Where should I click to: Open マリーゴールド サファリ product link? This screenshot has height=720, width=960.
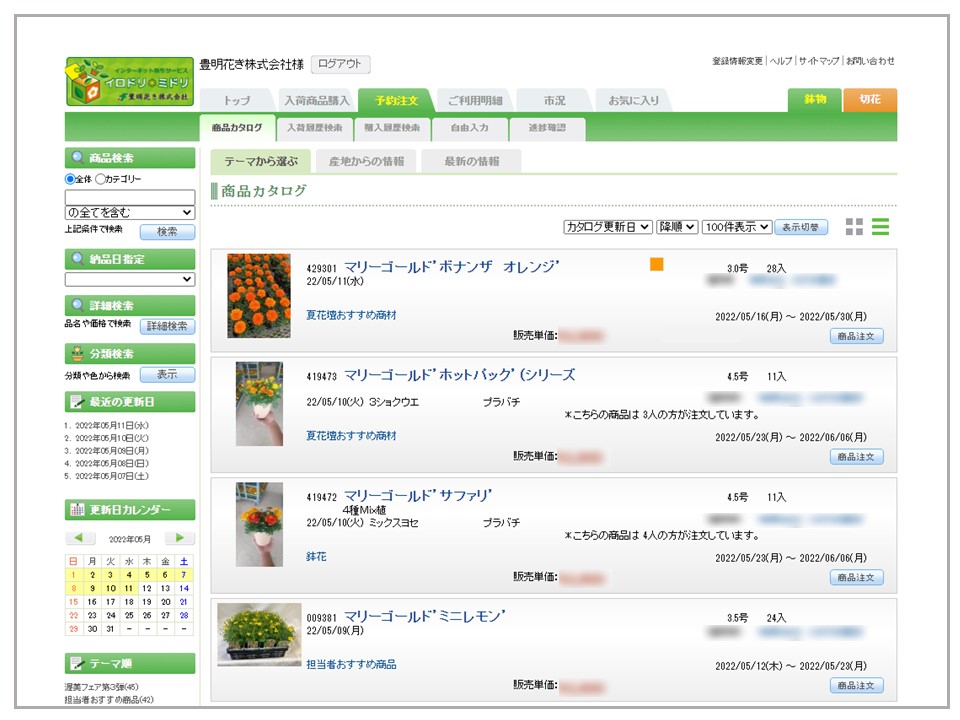tap(418, 496)
